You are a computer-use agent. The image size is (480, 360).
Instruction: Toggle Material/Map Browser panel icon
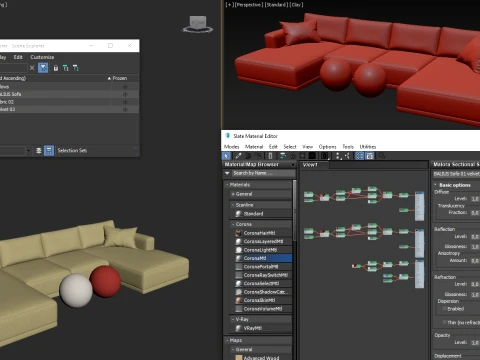(x=359, y=156)
